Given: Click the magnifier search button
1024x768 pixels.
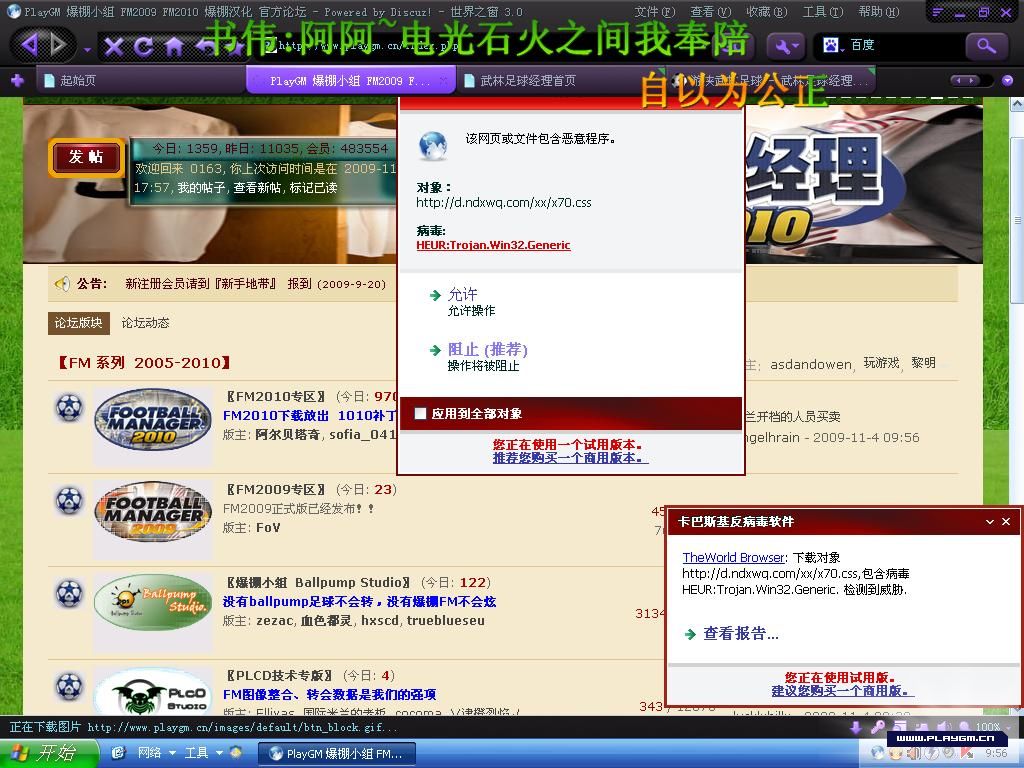Looking at the screenshot, I should (x=986, y=45).
